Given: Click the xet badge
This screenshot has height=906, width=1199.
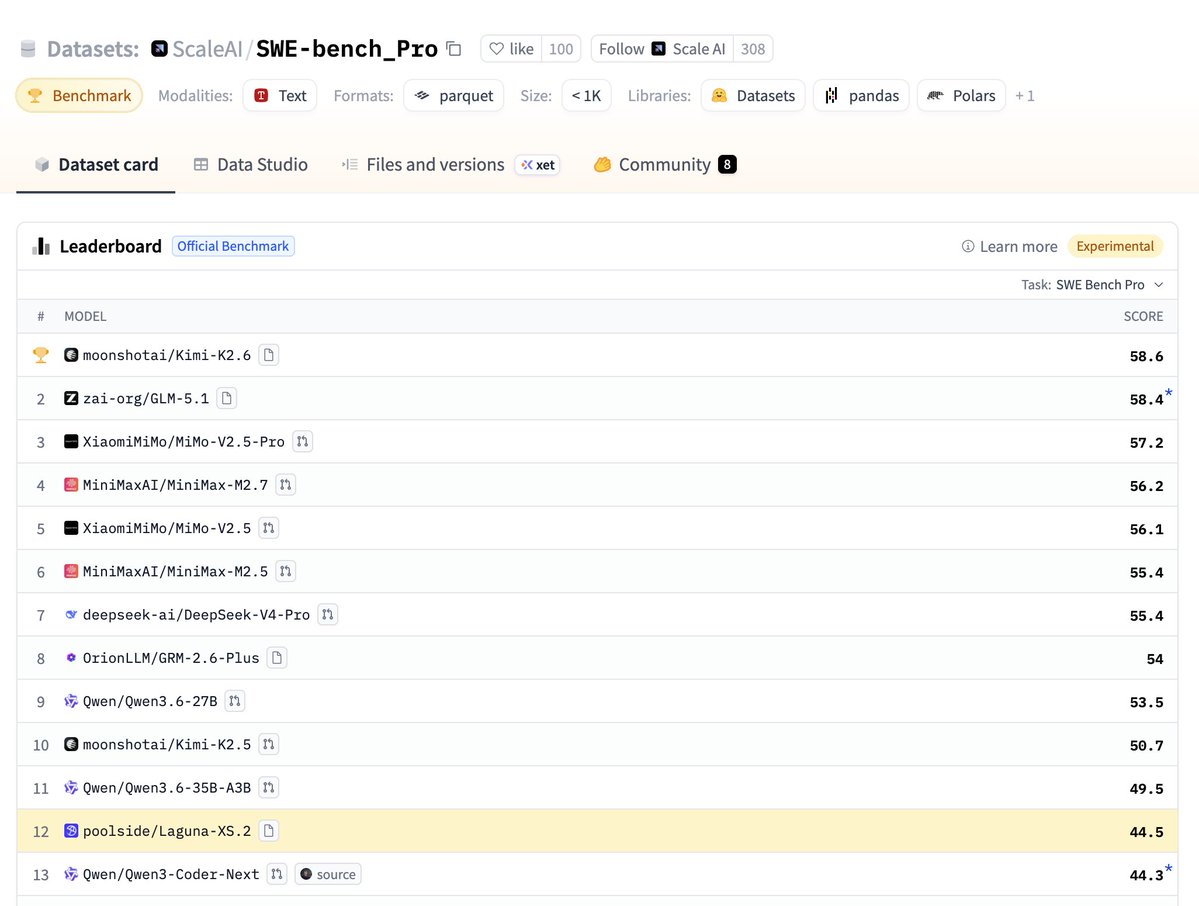Looking at the screenshot, I should (538, 164).
